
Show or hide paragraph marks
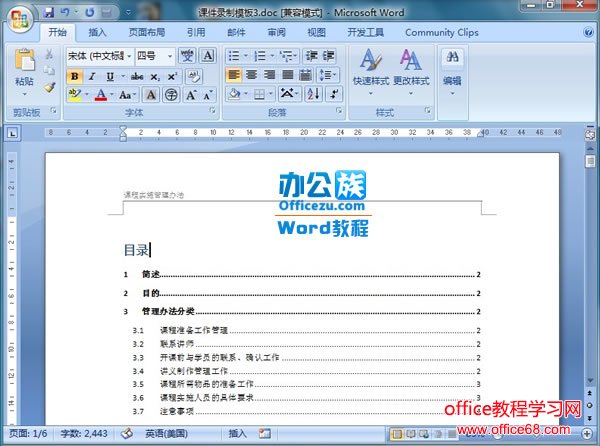[334, 94]
